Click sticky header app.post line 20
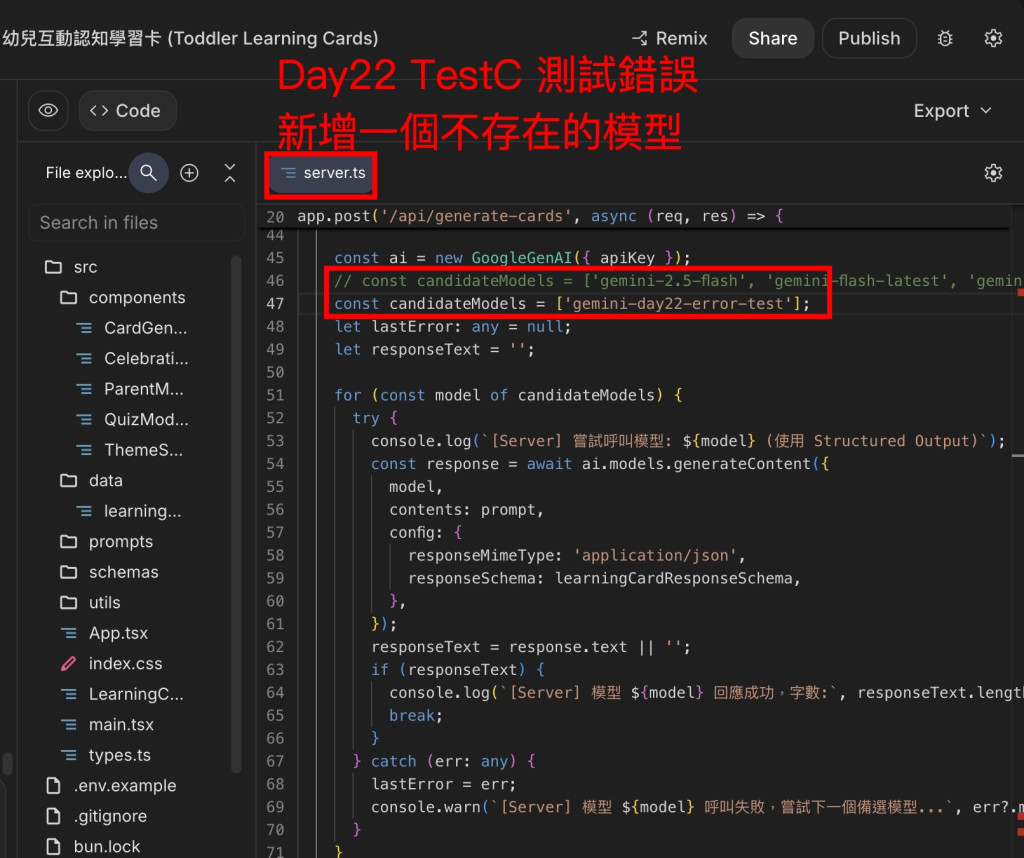The height and width of the screenshot is (858, 1024). (x=539, y=216)
